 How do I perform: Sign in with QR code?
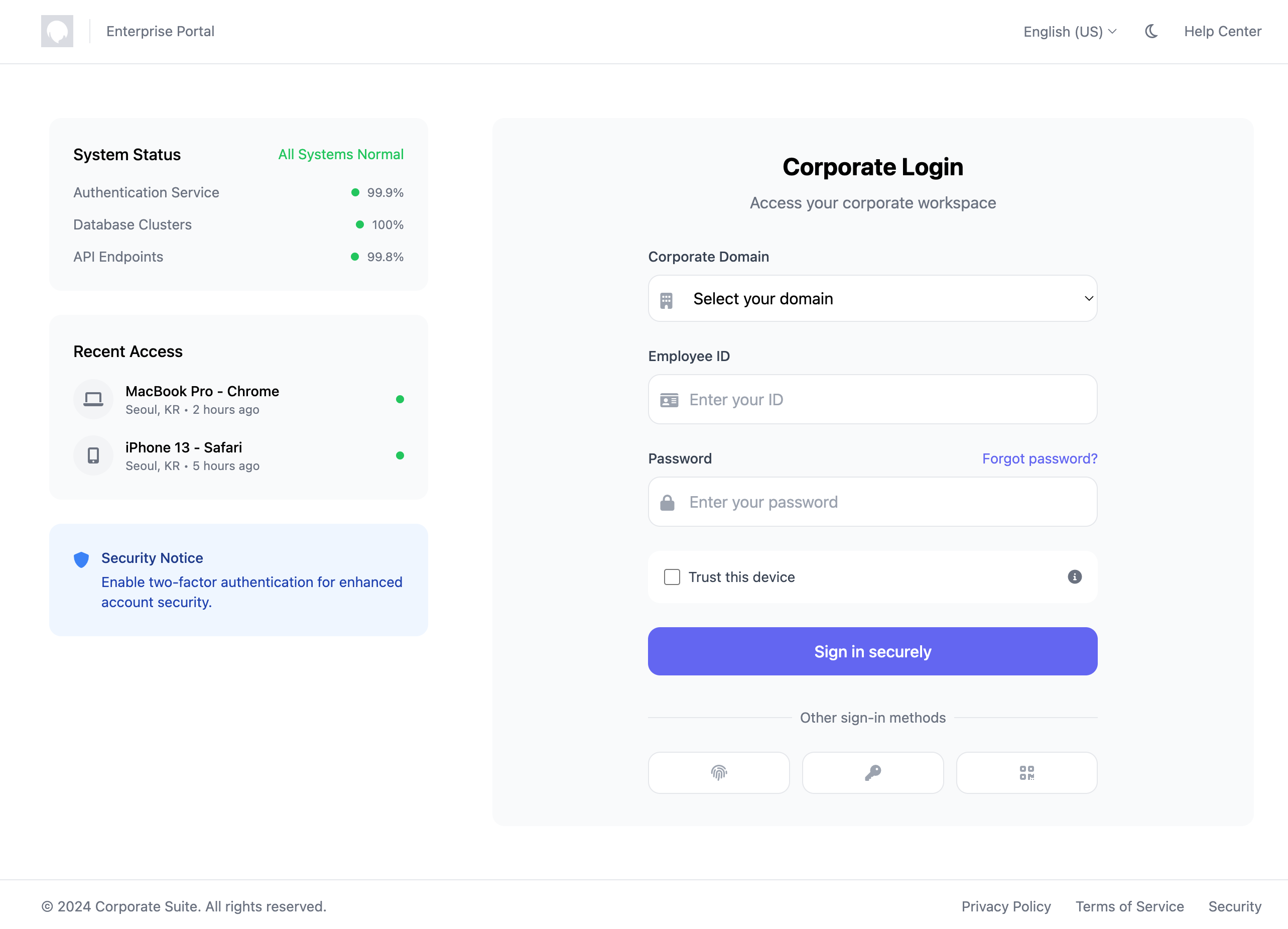(1027, 773)
